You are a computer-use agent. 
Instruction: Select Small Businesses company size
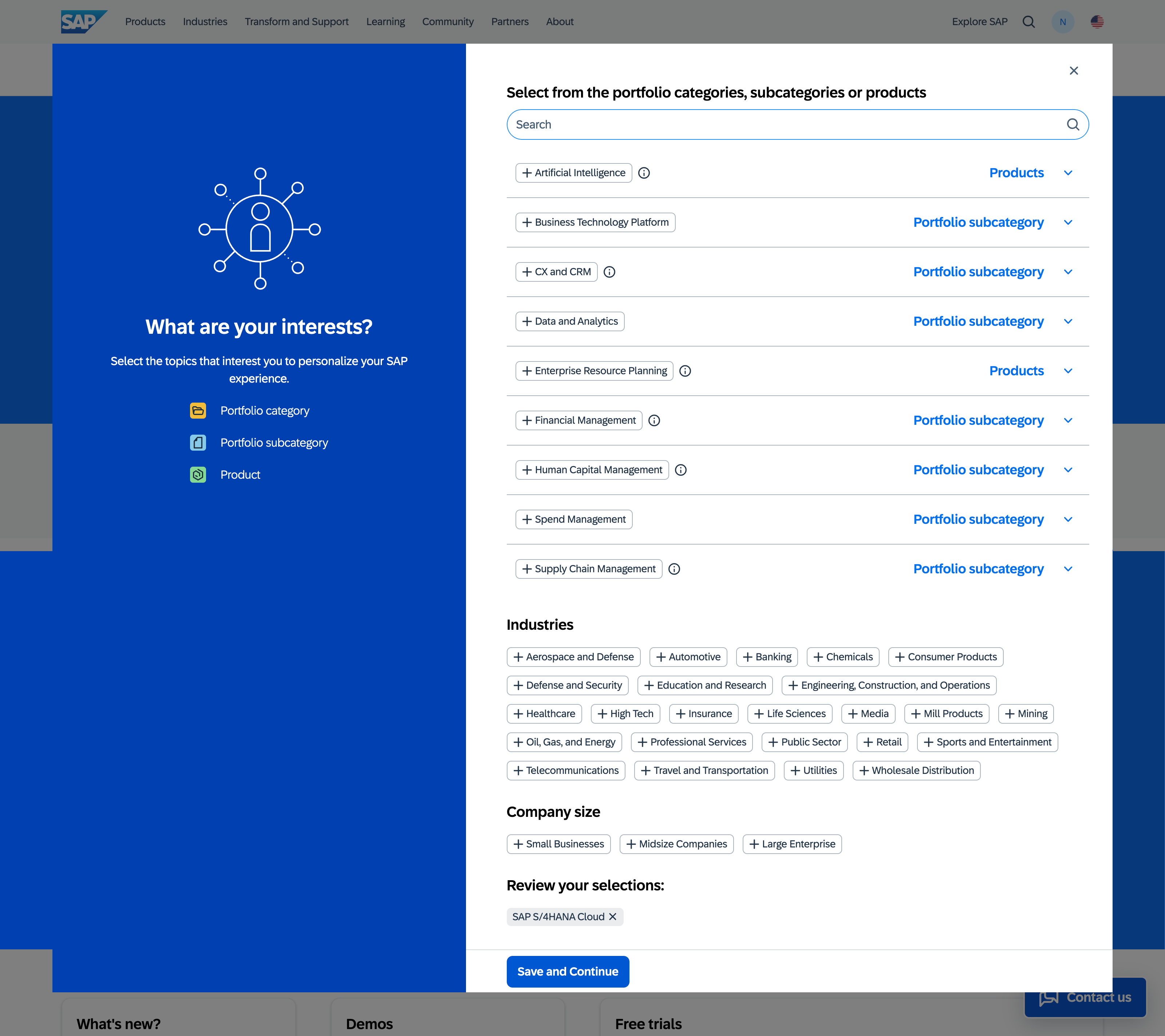tap(558, 844)
